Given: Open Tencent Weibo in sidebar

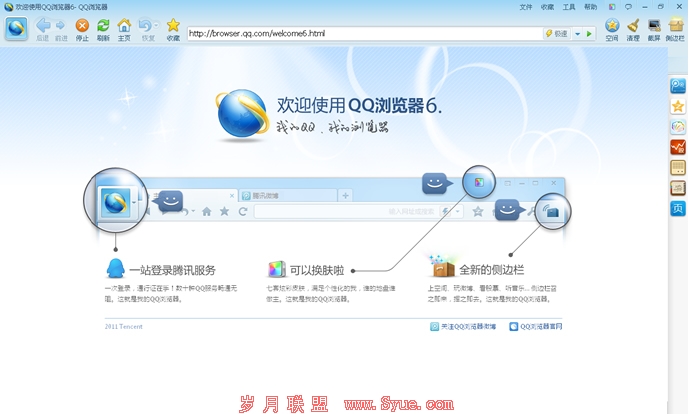Looking at the screenshot, I should pos(678,85).
